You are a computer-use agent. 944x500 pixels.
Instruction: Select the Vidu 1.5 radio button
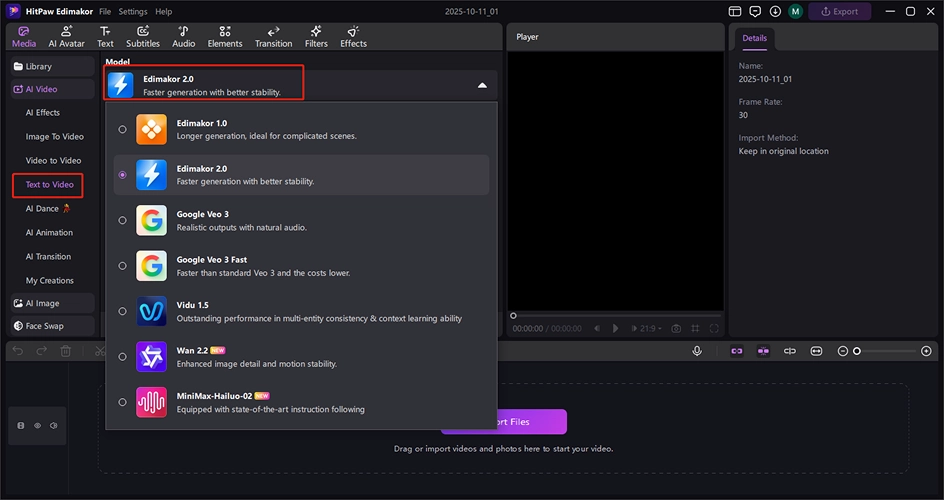click(122, 311)
